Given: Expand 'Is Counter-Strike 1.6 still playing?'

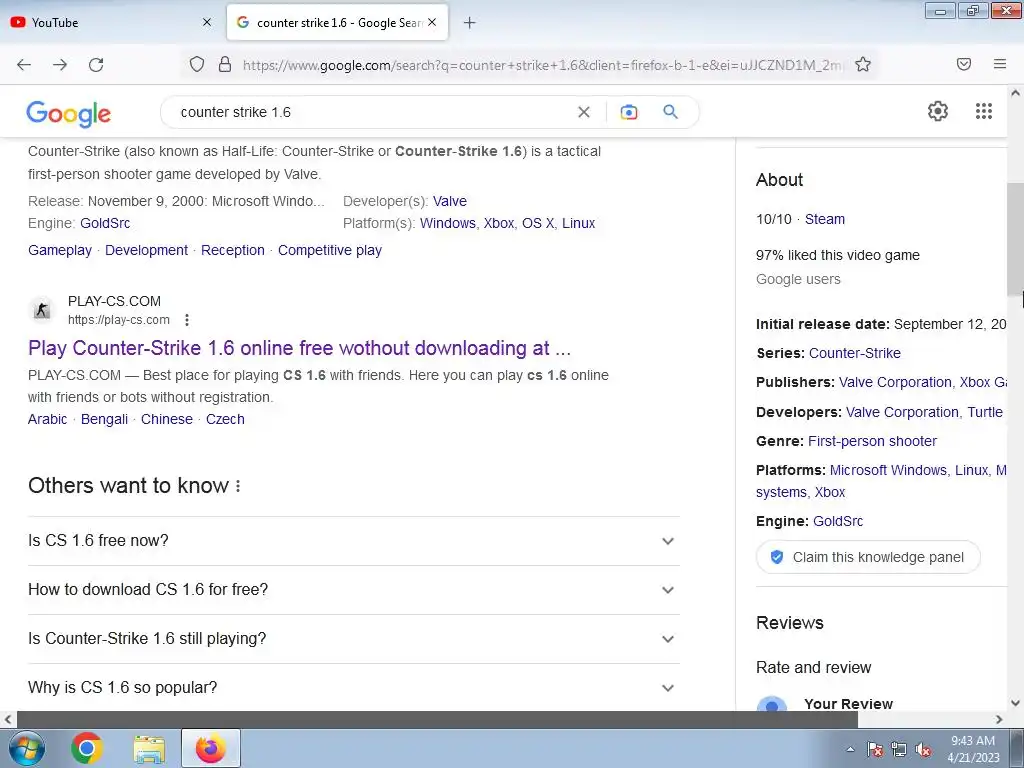Looking at the screenshot, I should coord(354,639).
